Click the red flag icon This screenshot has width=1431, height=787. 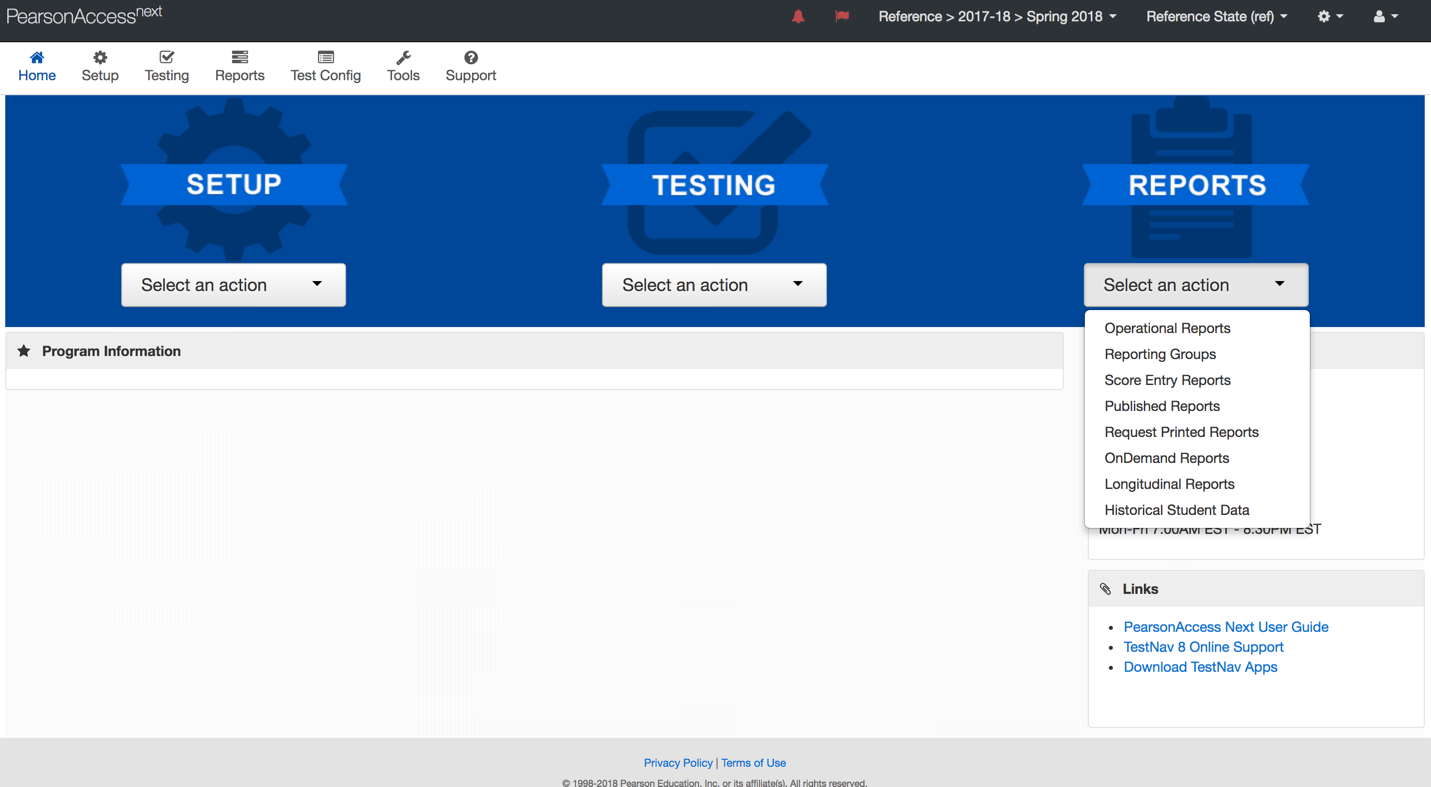coord(842,17)
